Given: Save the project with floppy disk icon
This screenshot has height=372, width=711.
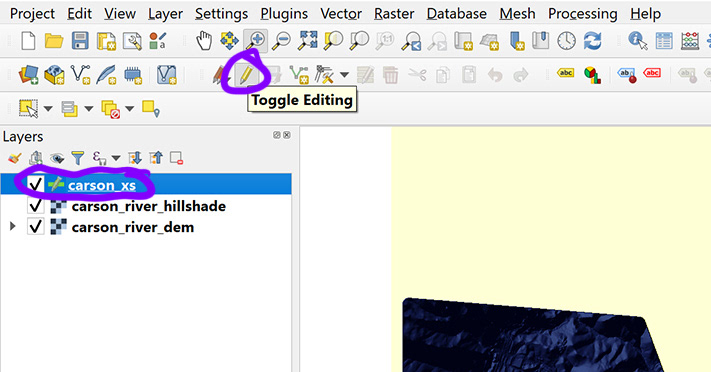Looking at the screenshot, I should 80,41.
